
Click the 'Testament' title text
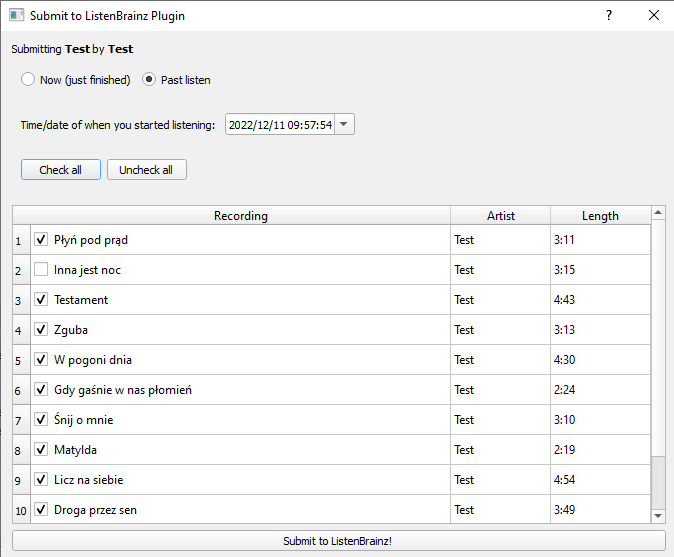coord(81,300)
